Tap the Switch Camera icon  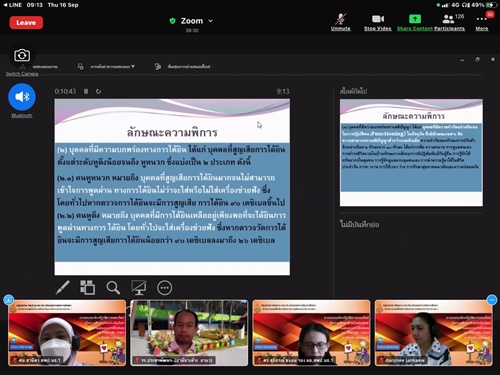point(22,55)
